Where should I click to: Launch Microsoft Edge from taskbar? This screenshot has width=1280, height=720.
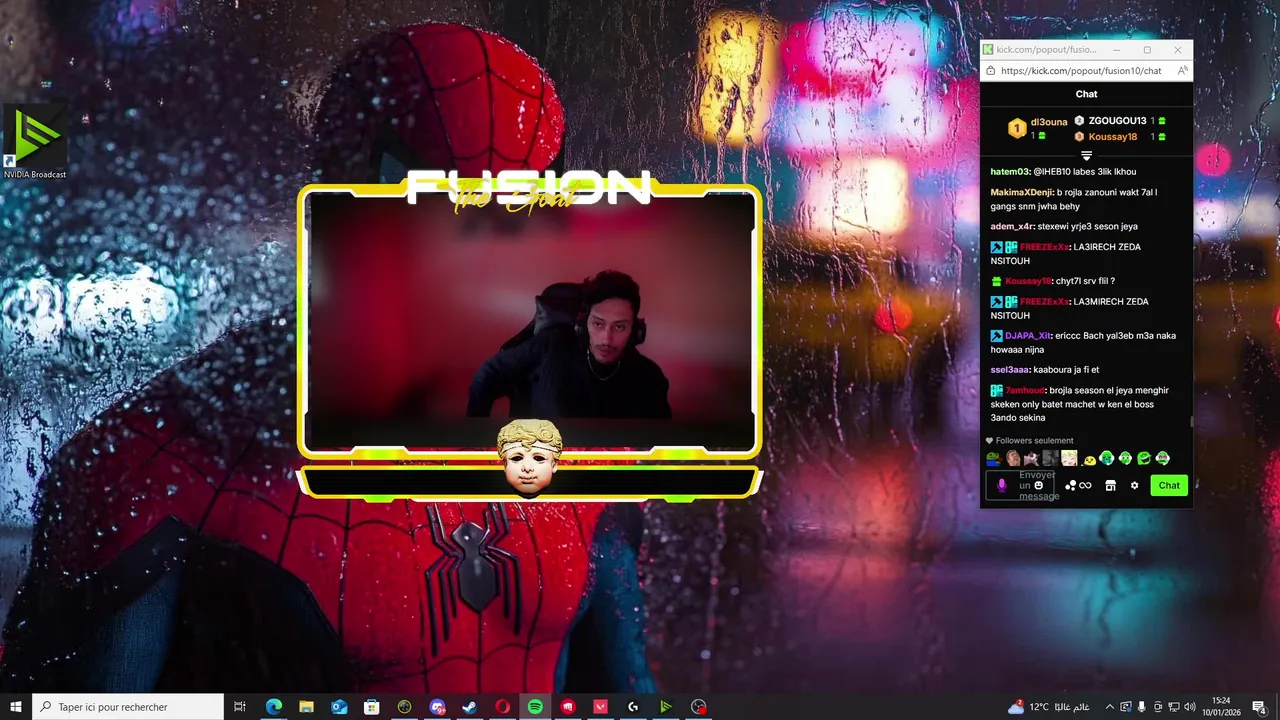pos(273,707)
